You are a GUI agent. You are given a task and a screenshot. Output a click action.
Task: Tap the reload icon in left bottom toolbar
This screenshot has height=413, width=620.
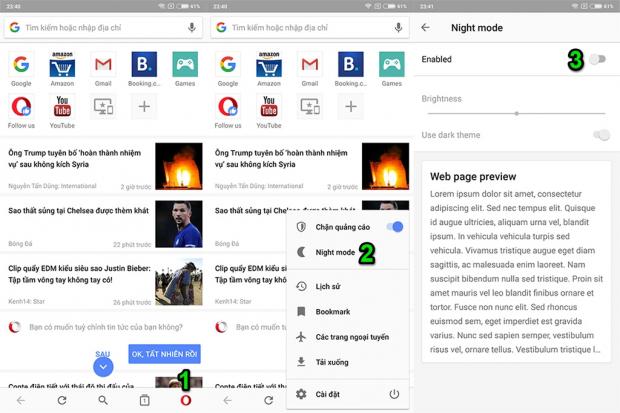(x=62, y=400)
